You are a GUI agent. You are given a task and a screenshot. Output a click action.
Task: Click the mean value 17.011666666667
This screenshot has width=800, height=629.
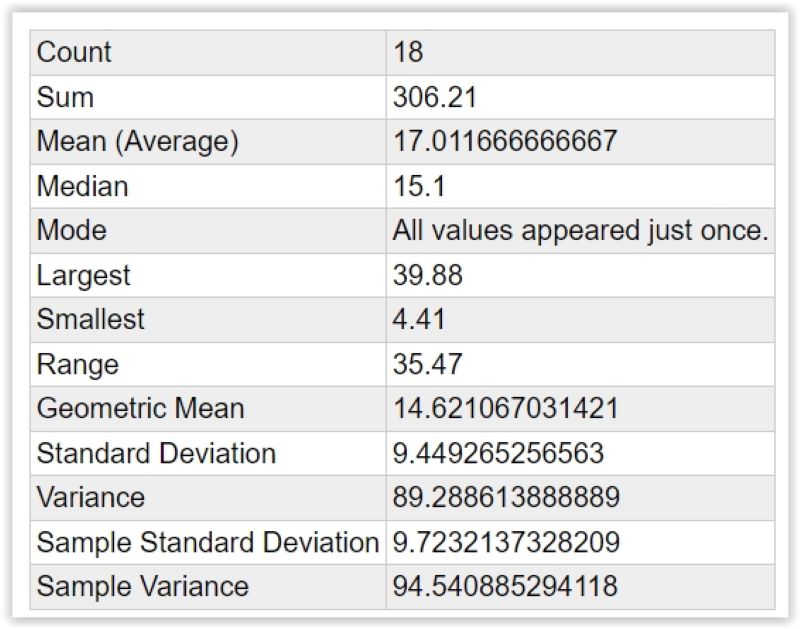[x=505, y=141]
